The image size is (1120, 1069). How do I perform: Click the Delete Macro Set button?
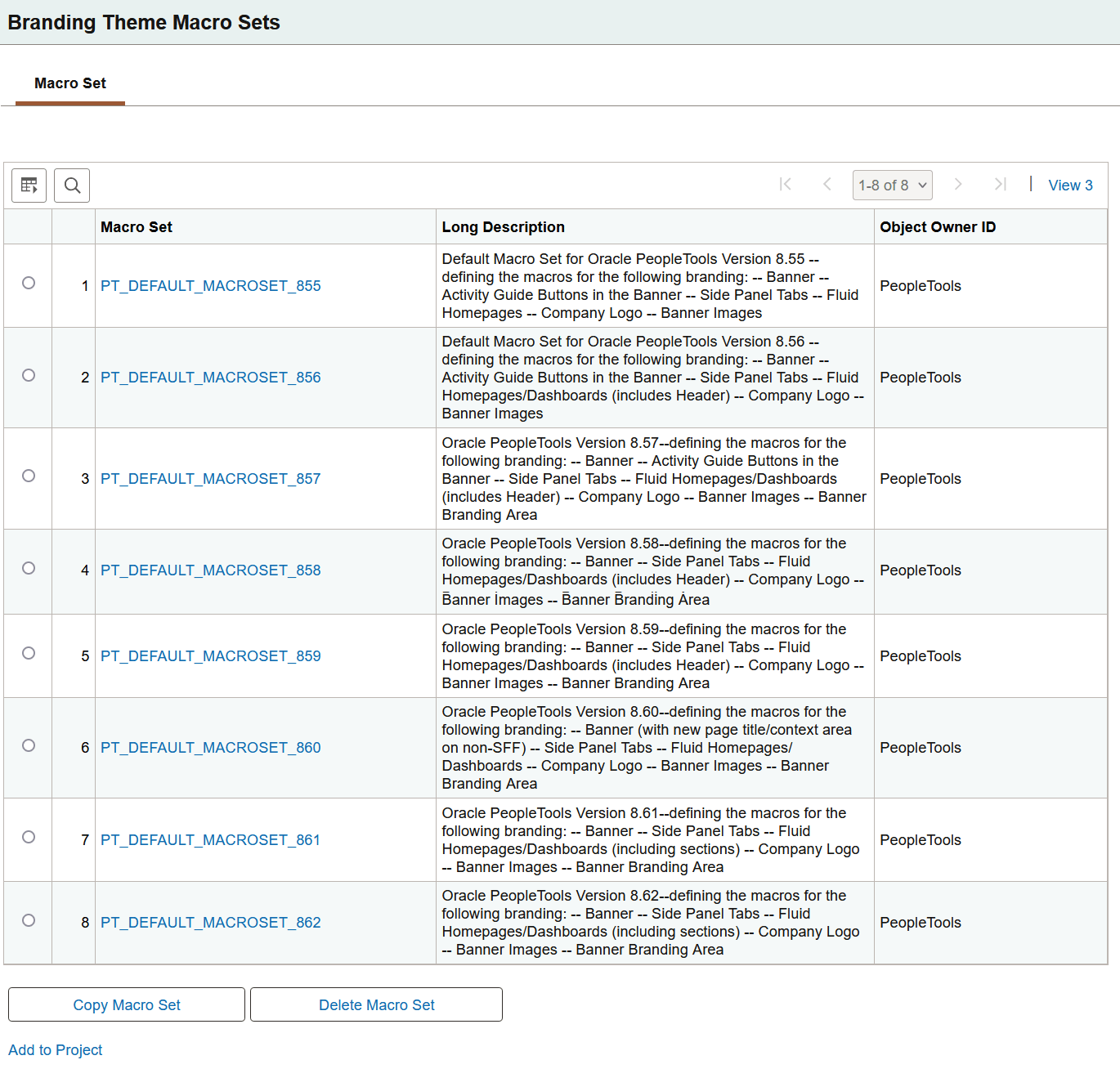tap(376, 1004)
